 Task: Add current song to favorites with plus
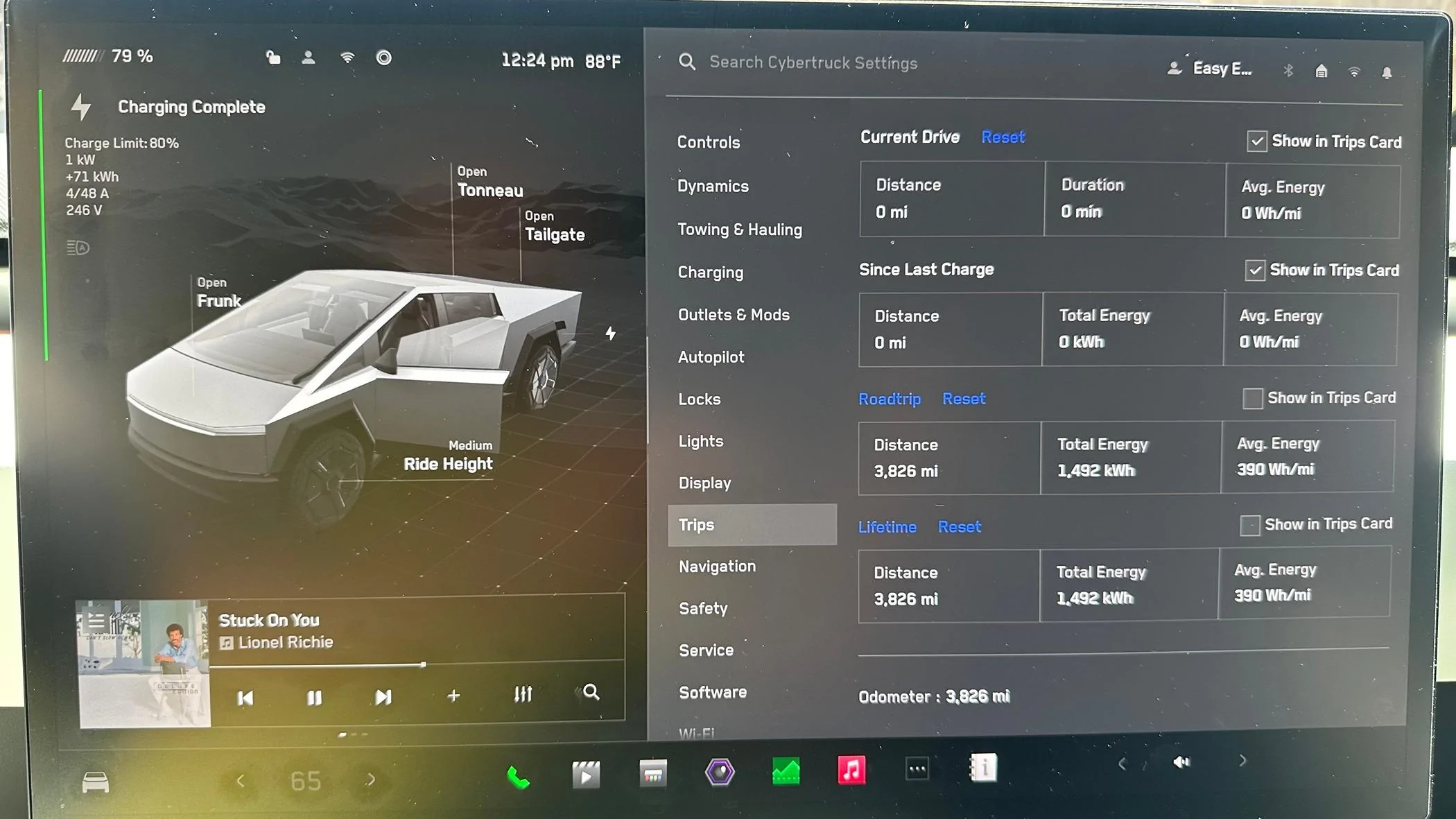point(453,696)
